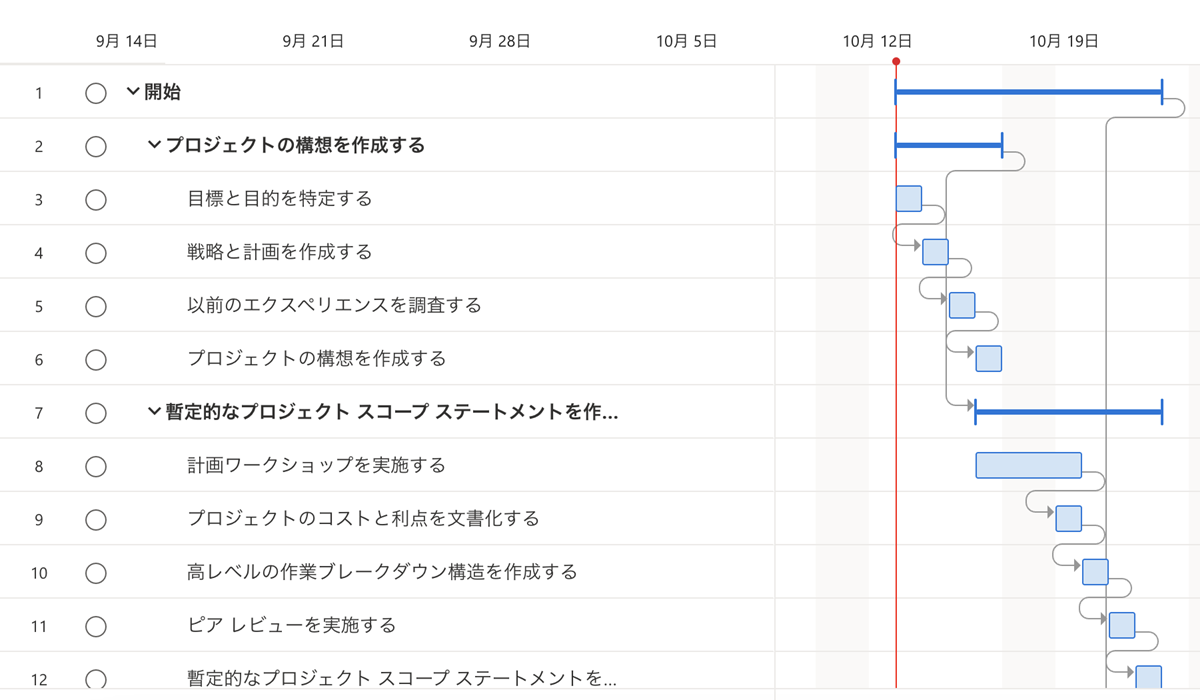Select the Gantt bar for 以前のエクスペリエンスを調査する
1200x700 pixels.
[x=962, y=305]
